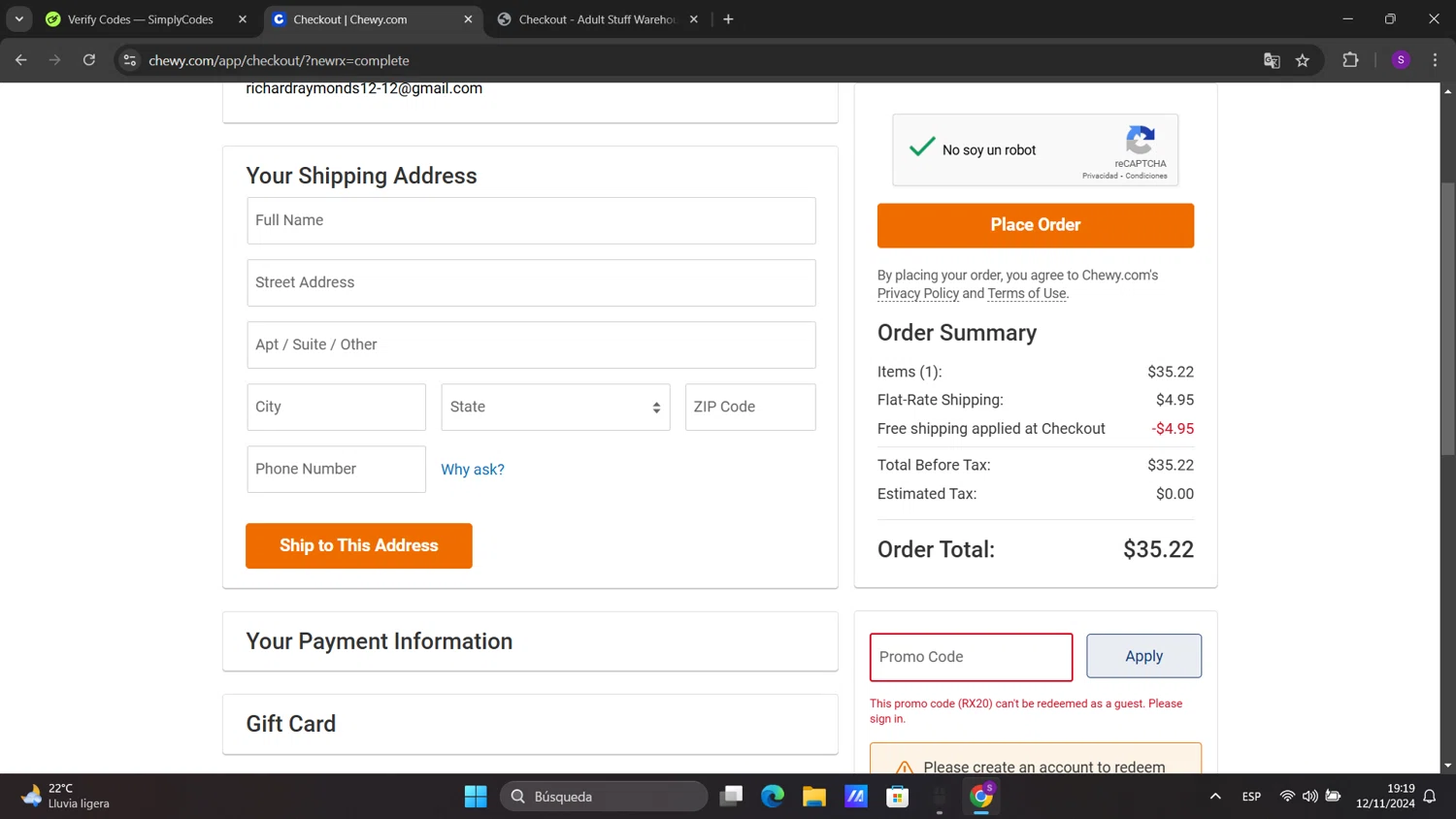Click the Full Name field
This screenshot has width=1456, height=819.
pyautogui.click(x=531, y=220)
